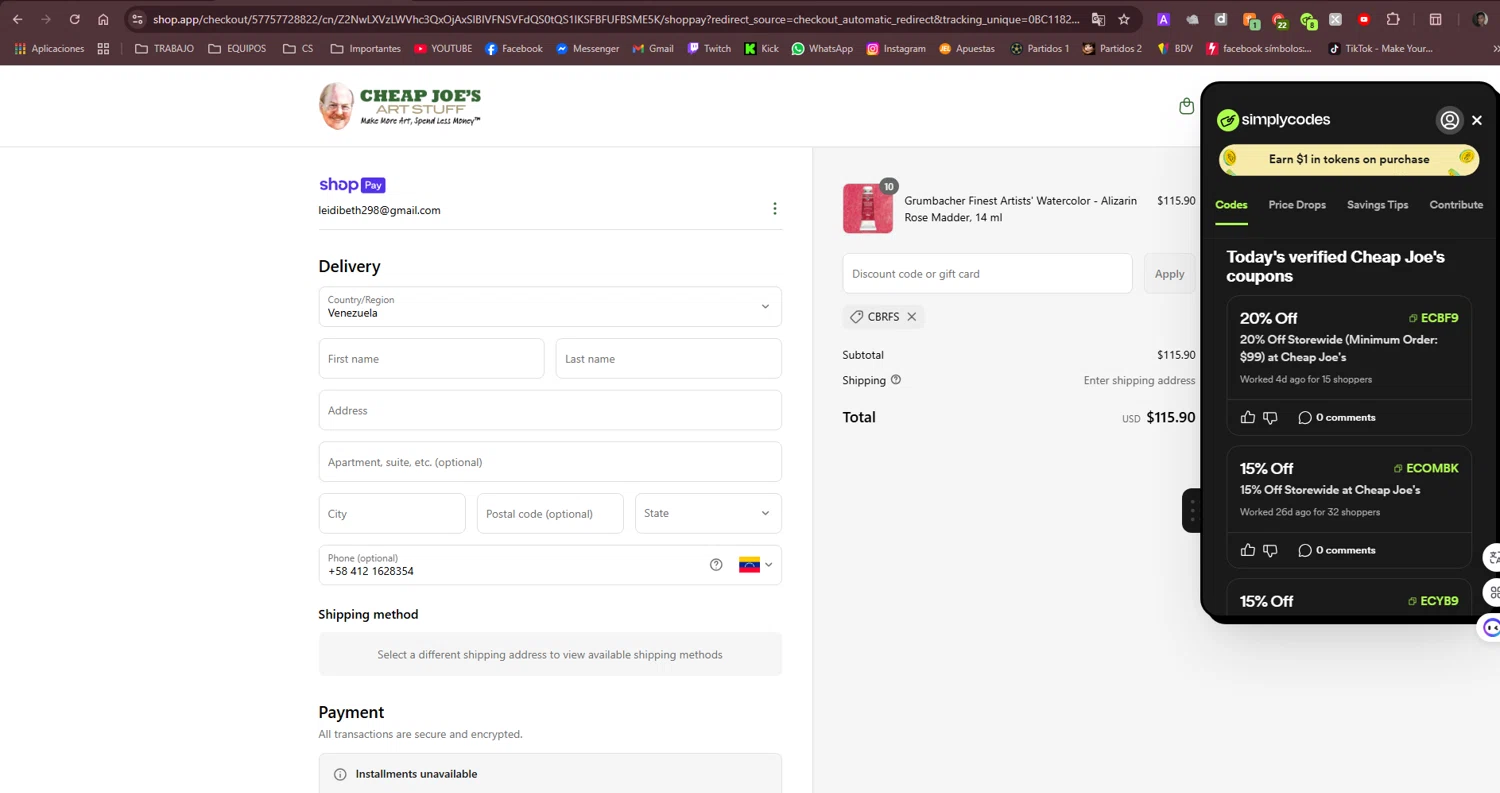
Task: Copy the ECBF9 coupon code
Action: click(1433, 318)
